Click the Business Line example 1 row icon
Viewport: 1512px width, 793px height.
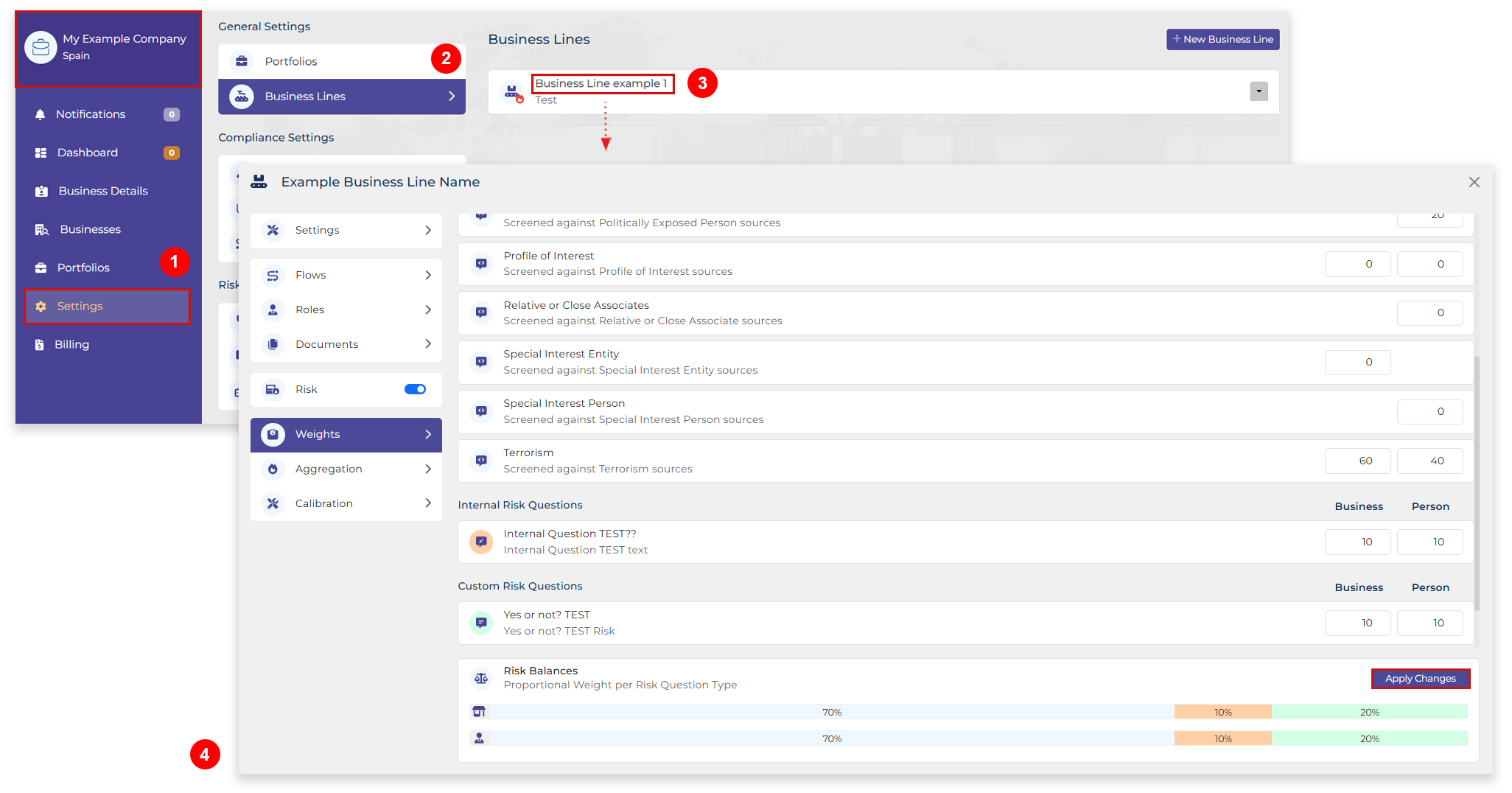pos(512,92)
